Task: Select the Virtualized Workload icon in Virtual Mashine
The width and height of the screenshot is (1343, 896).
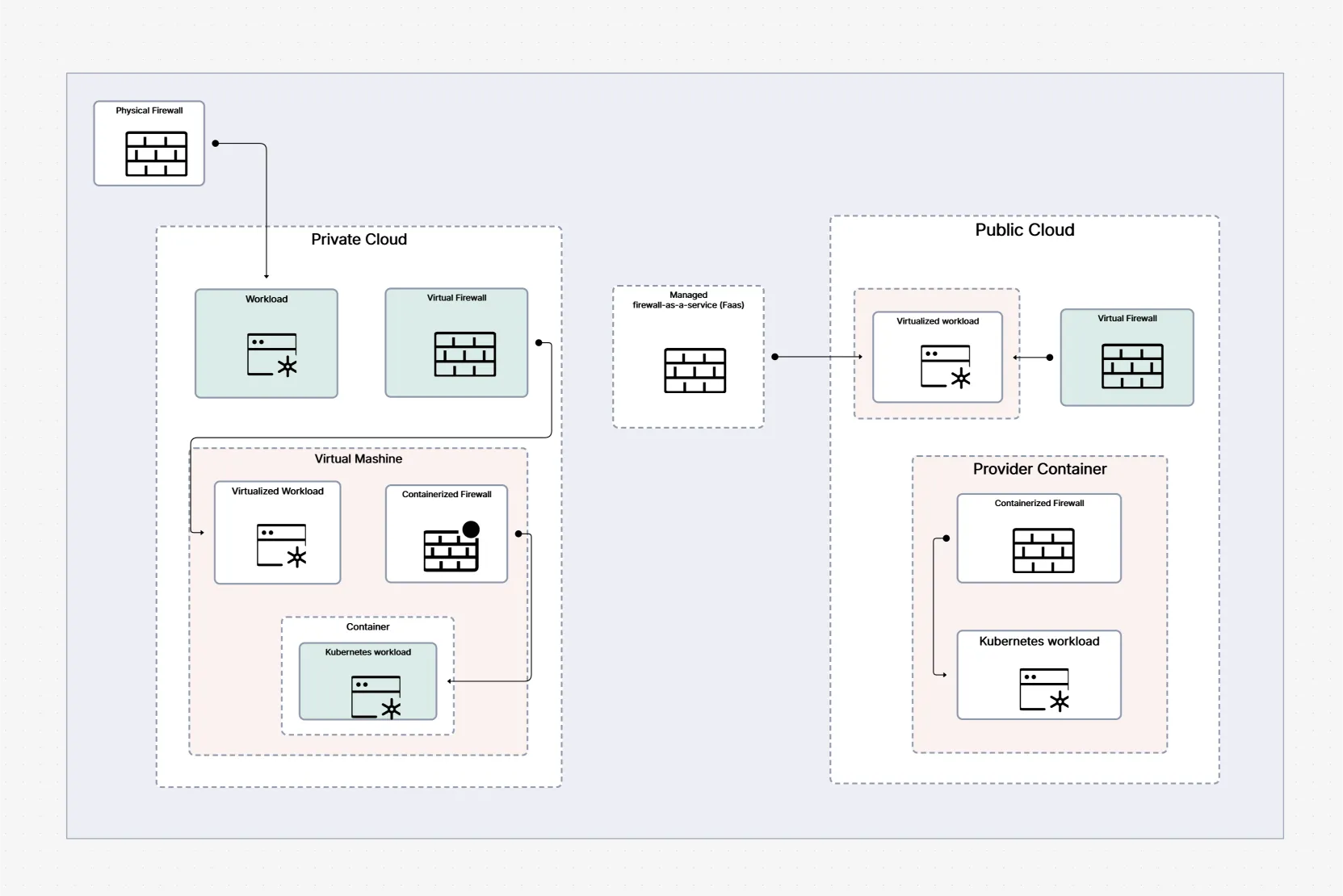Action: click(x=282, y=546)
